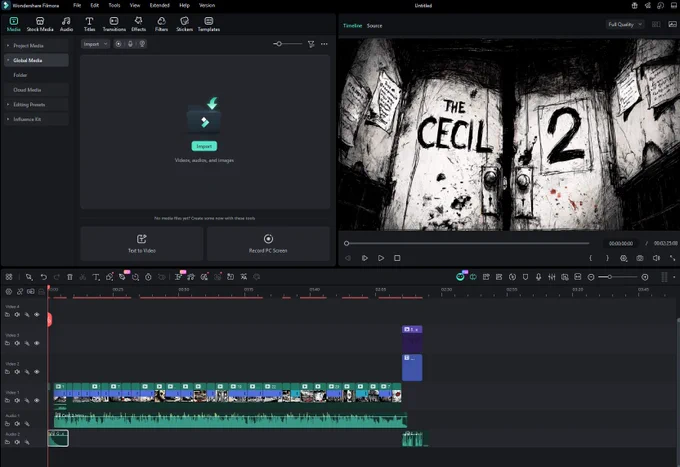This screenshot has width=680, height=467.
Task: Open the Effects panel
Action: click(x=138, y=24)
